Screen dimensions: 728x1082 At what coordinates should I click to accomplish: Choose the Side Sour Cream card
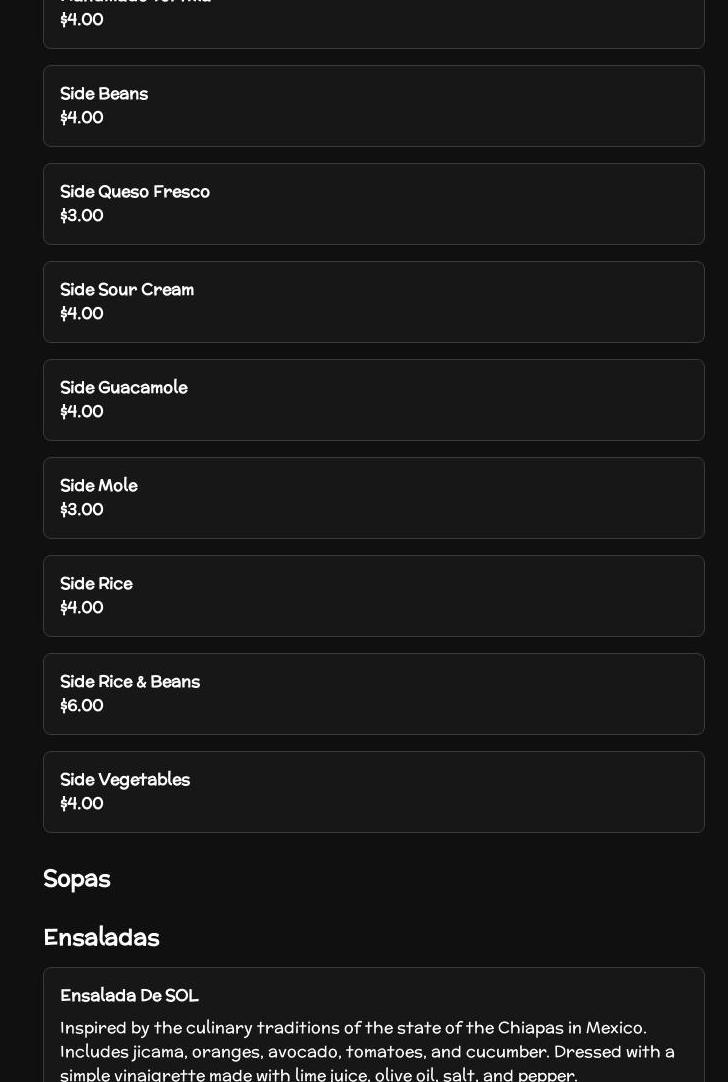point(373,302)
